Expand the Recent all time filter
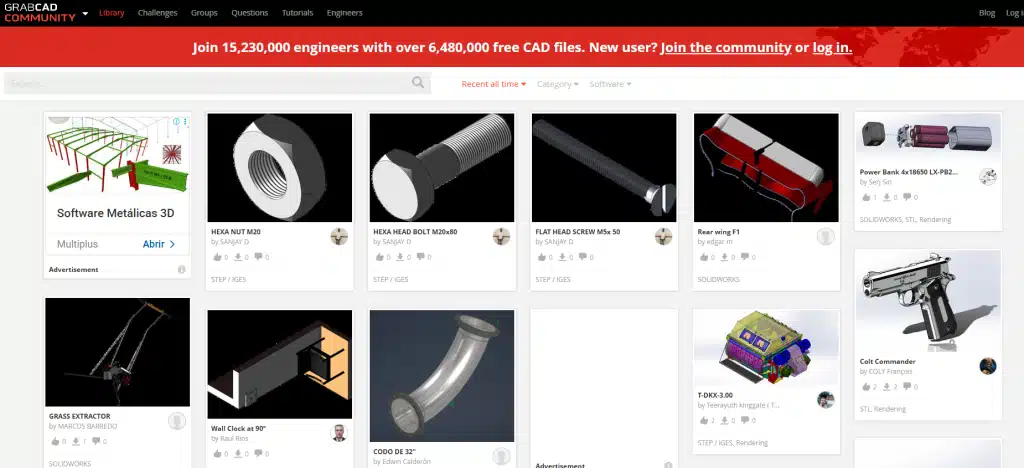1024x468 pixels. tap(494, 84)
